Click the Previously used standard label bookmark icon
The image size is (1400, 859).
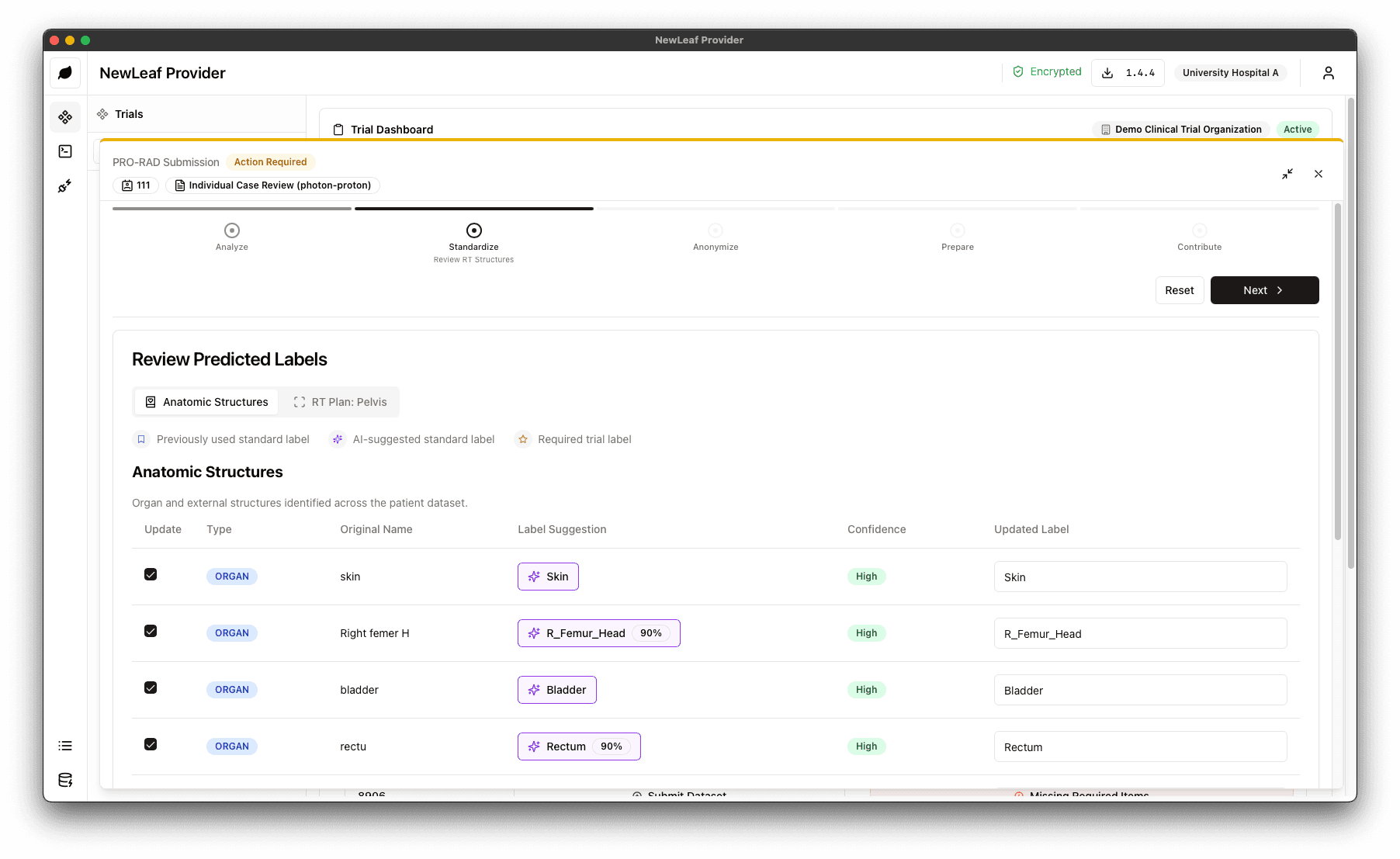141,439
